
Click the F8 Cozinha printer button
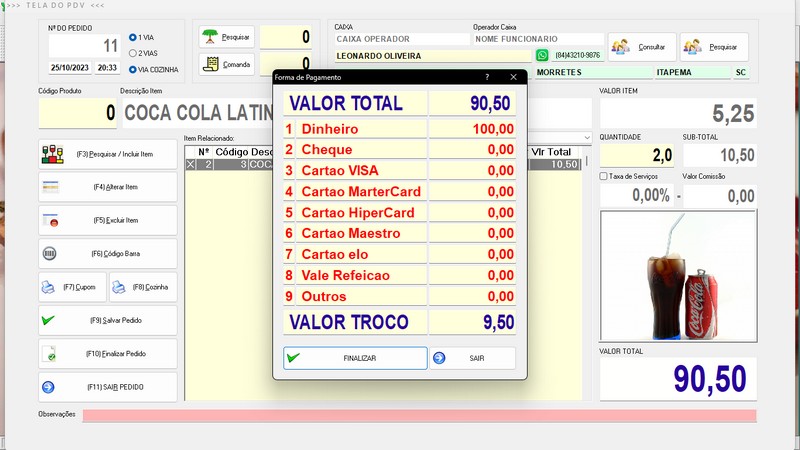point(143,287)
